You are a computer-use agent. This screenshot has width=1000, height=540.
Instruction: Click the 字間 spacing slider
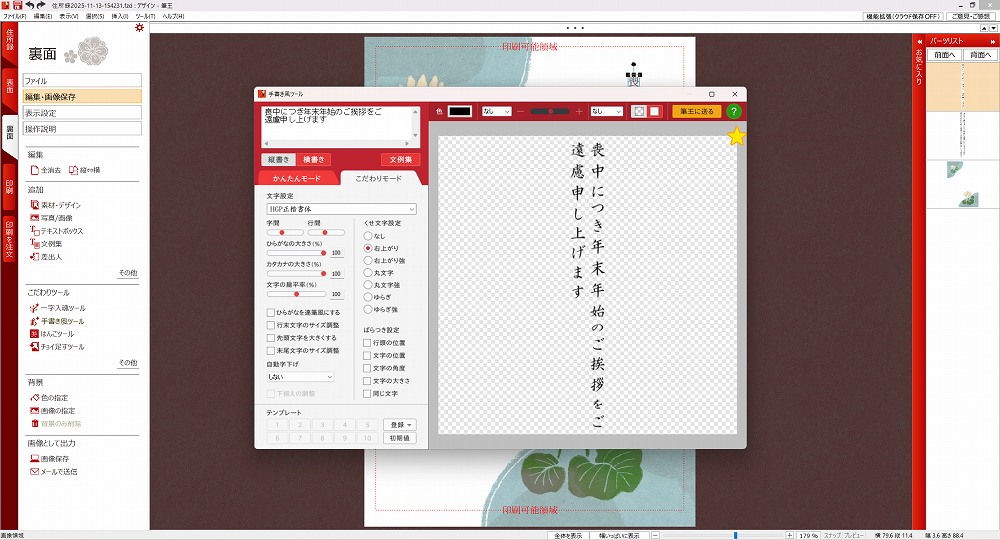pos(284,233)
